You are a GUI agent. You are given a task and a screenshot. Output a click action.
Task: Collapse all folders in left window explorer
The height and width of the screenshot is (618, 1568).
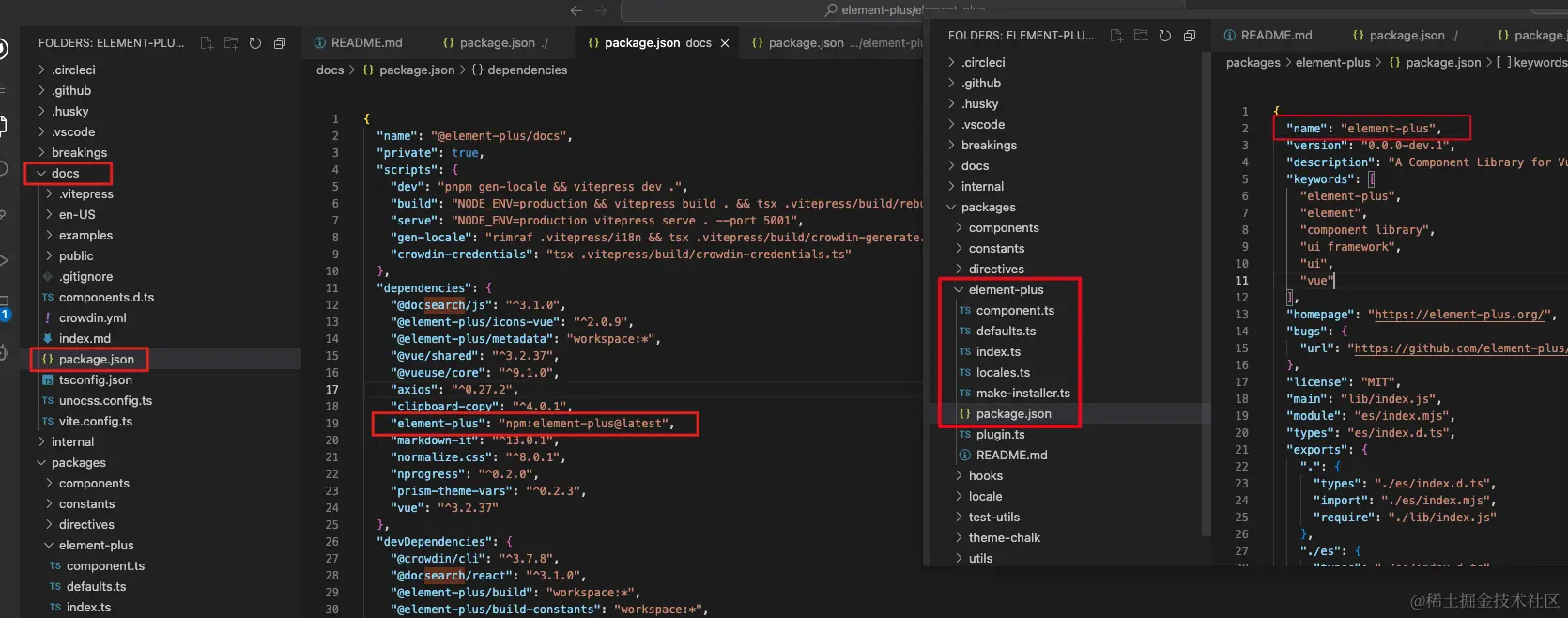pos(280,43)
